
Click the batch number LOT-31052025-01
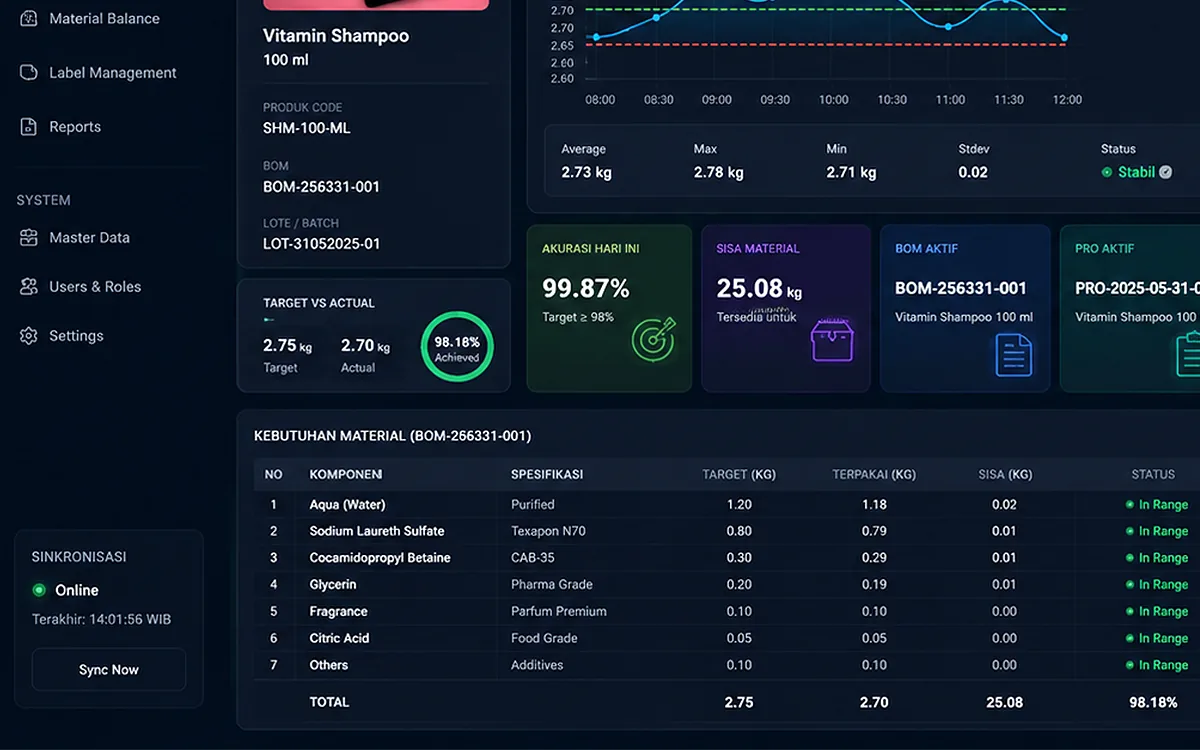pyautogui.click(x=322, y=244)
